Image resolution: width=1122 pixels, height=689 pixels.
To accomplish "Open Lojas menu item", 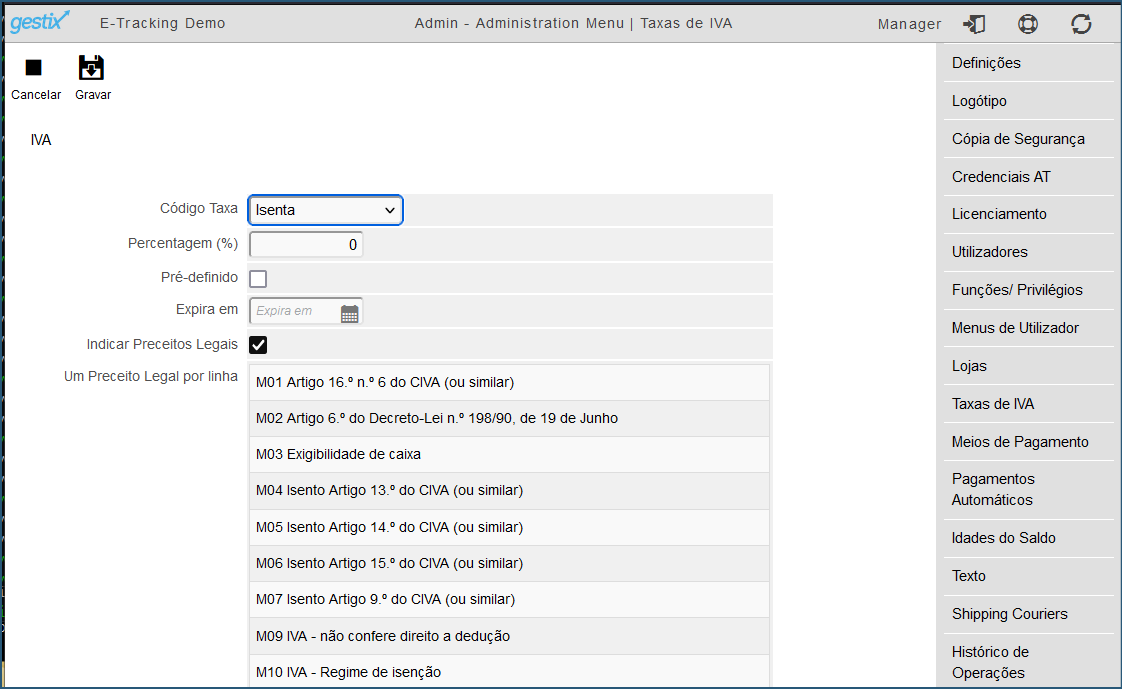I will pyautogui.click(x=1028, y=366).
